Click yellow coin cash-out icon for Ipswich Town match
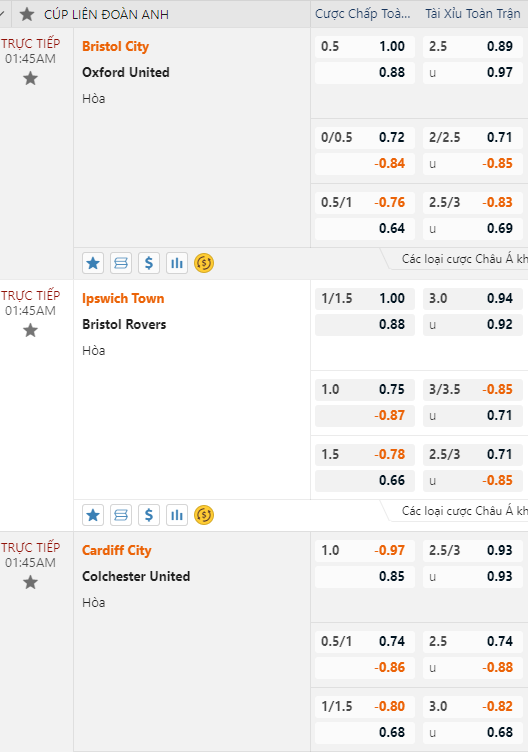 pos(204,515)
